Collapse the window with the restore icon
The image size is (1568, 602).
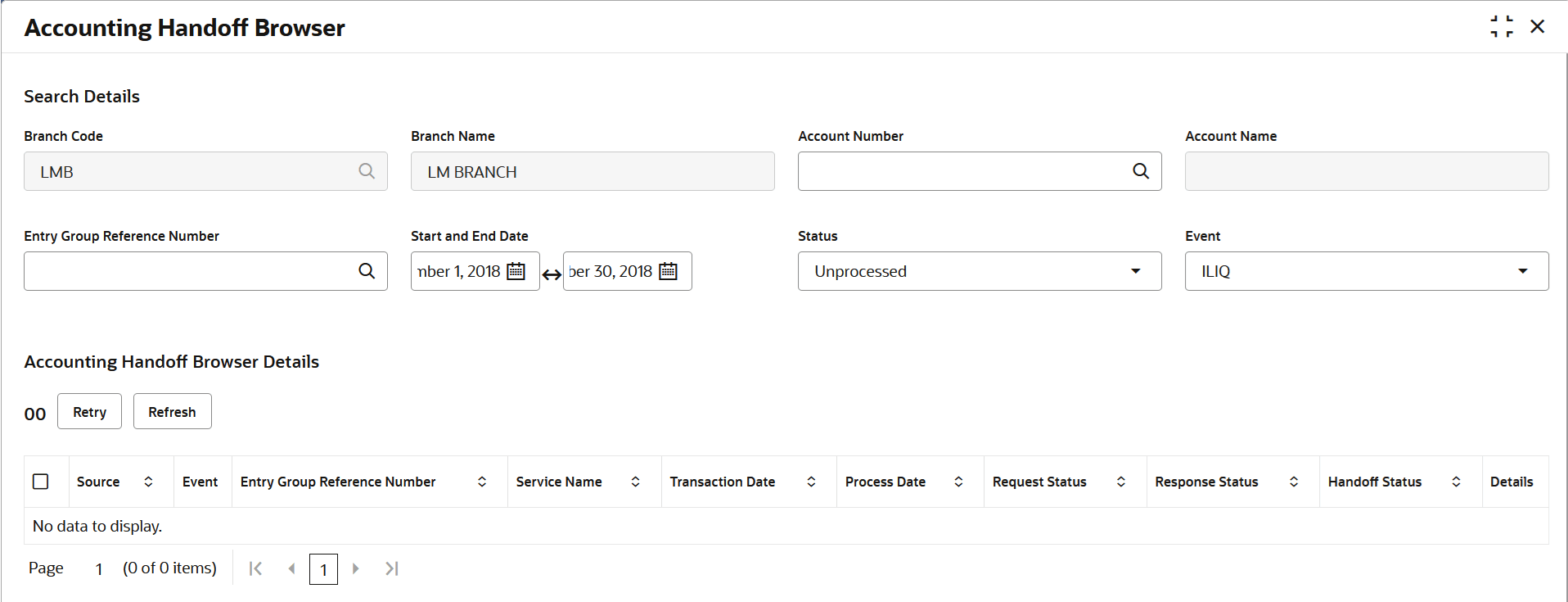coord(1501,26)
